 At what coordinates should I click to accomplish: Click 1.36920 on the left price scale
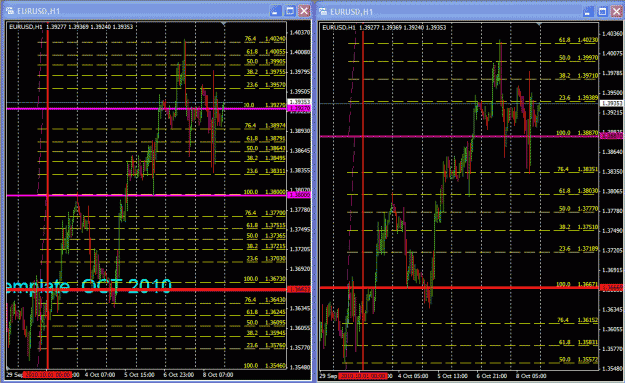(x=300, y=269)
